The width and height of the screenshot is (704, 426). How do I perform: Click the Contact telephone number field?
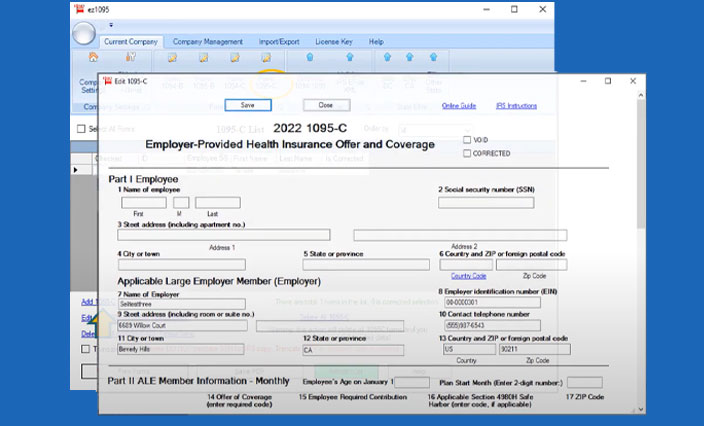(492, 325)
